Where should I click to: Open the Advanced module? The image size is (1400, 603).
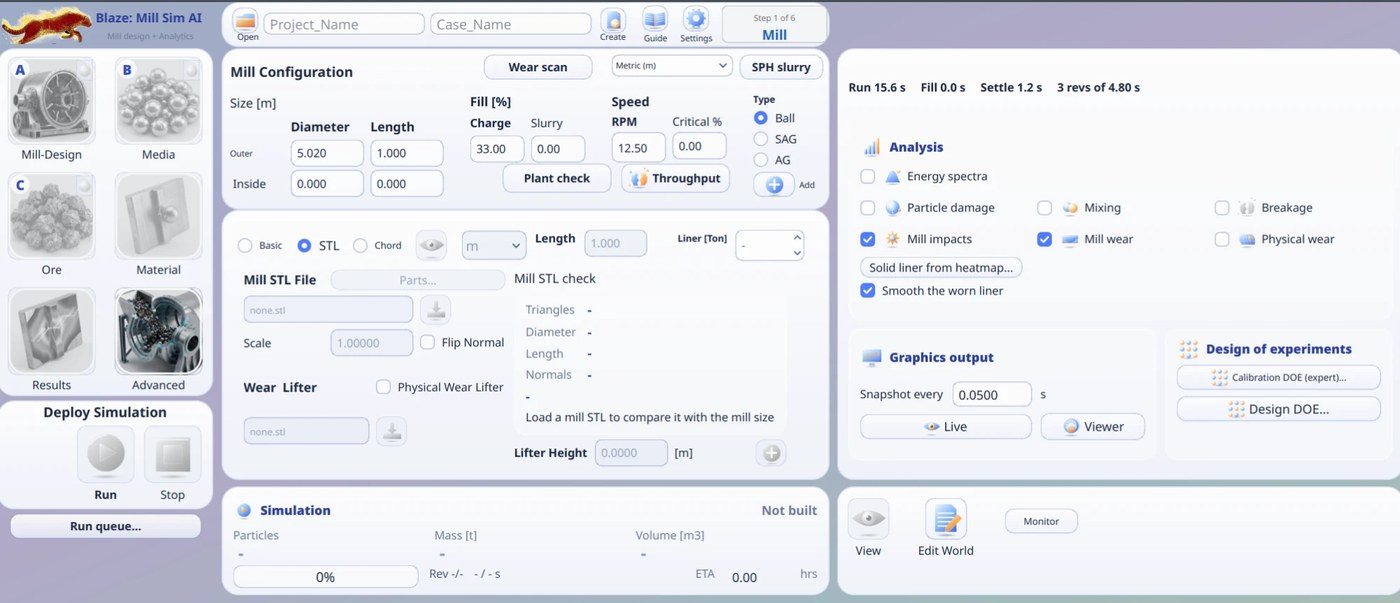tap(158, 332)
